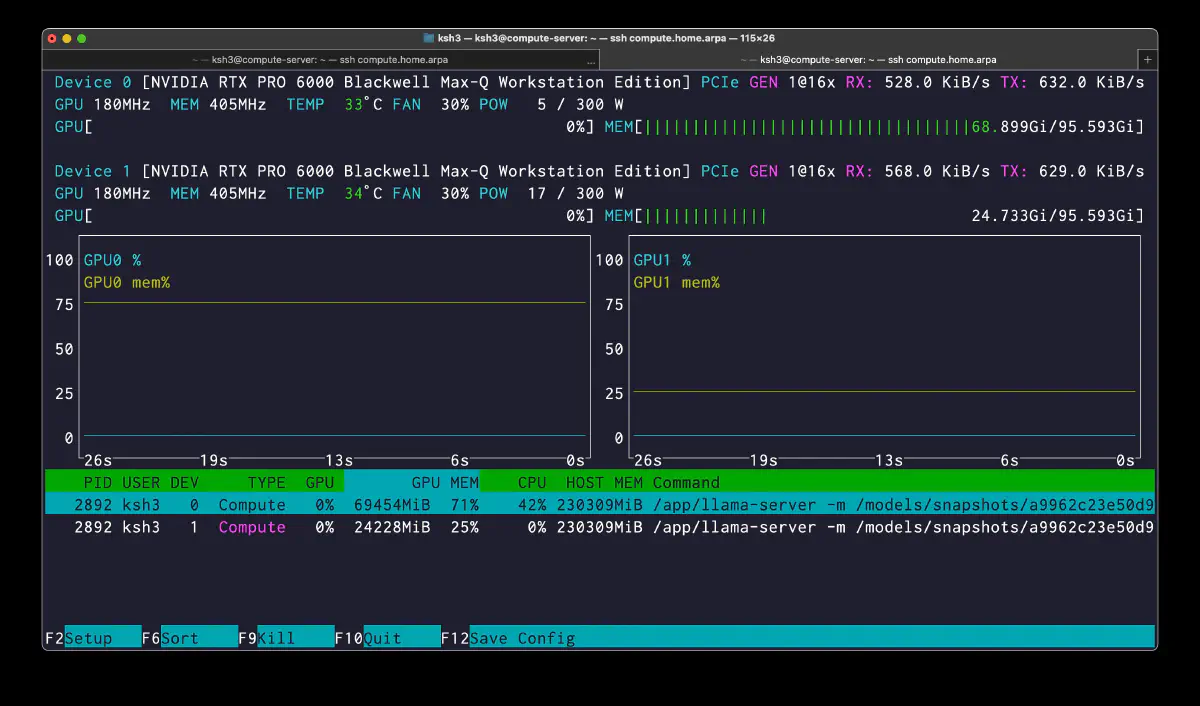Screen dimensions: 1200x706
Task: Click the "25%" memory percentage cell
Action: [464, 527]
